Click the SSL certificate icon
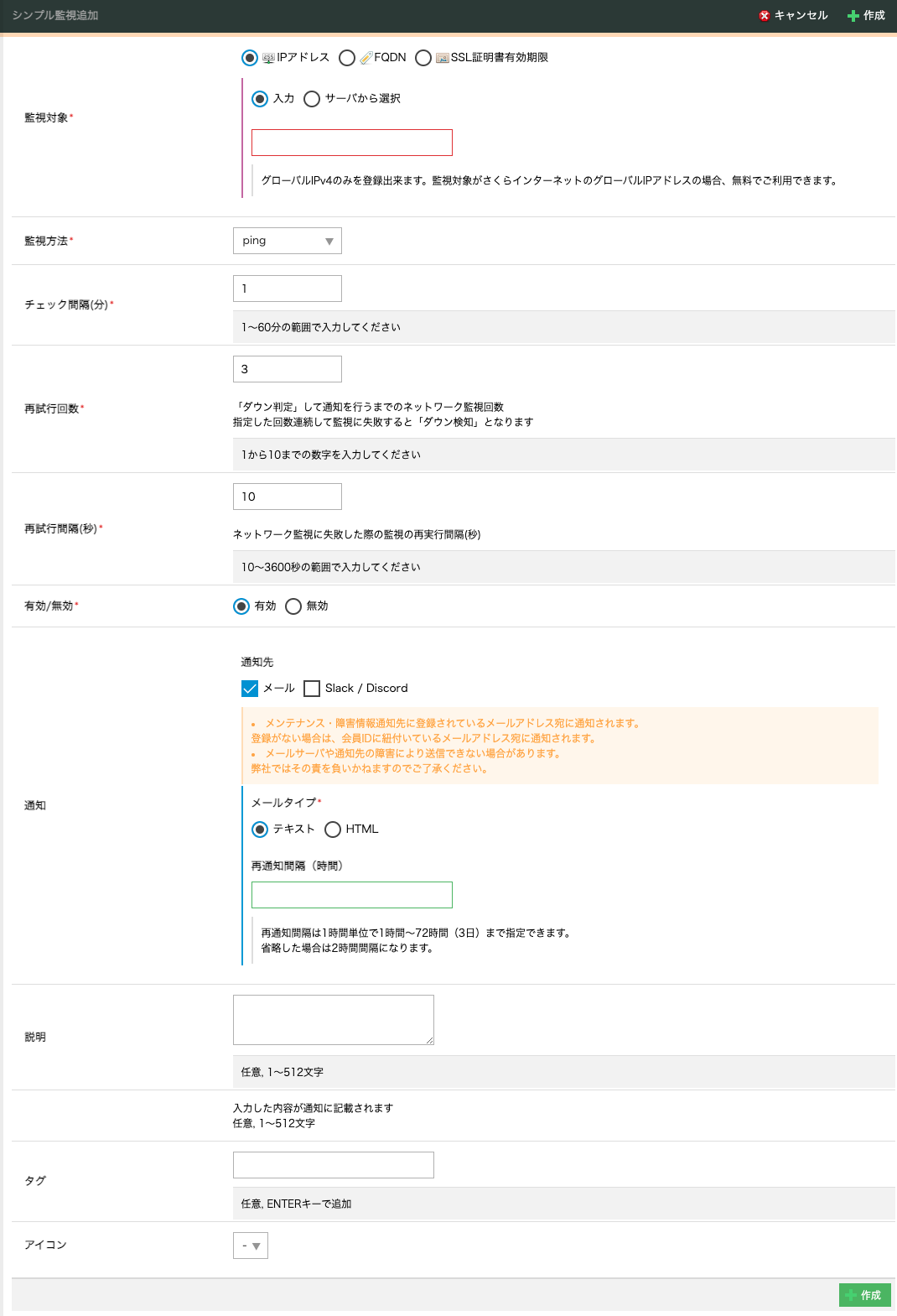This screenshot has height=1316, width=897. [442, 58]
